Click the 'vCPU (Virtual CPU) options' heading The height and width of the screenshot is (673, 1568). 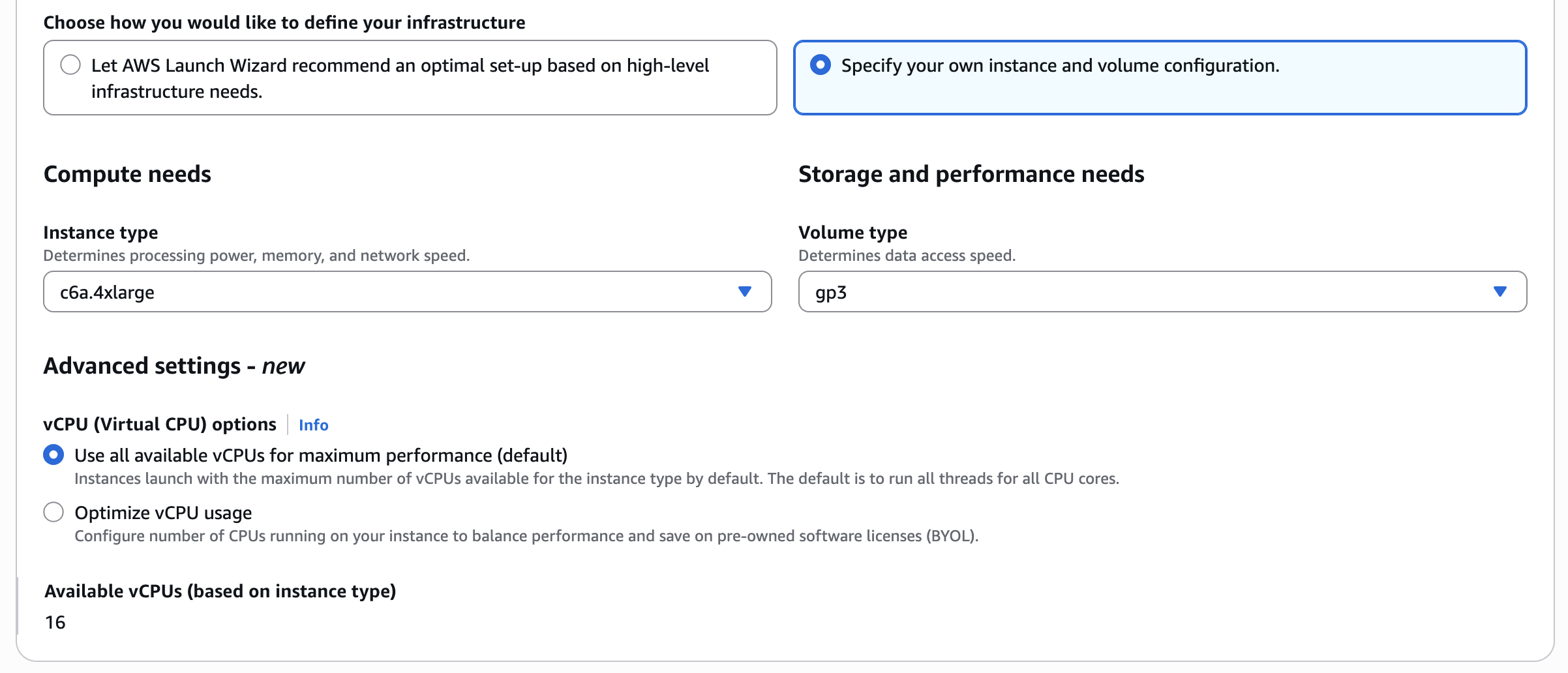coord(159,424)
